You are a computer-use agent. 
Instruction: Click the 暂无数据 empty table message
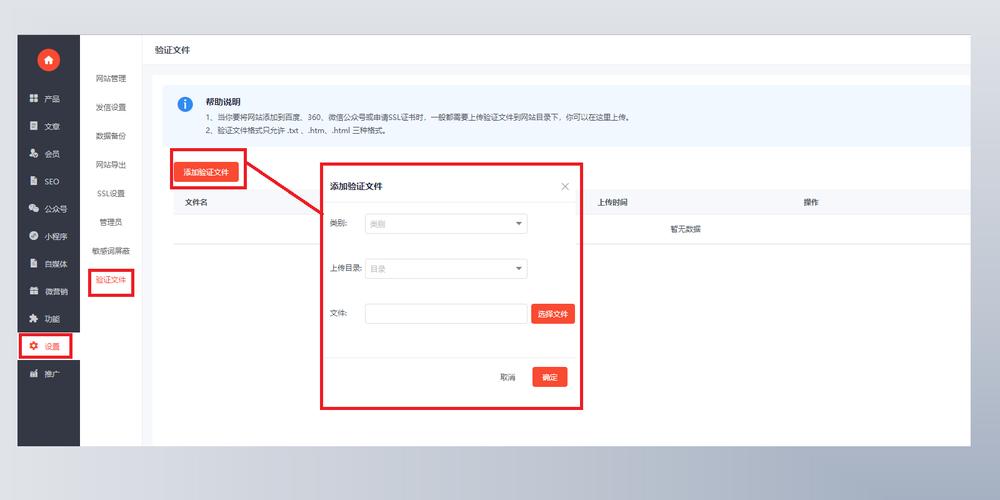686,229
